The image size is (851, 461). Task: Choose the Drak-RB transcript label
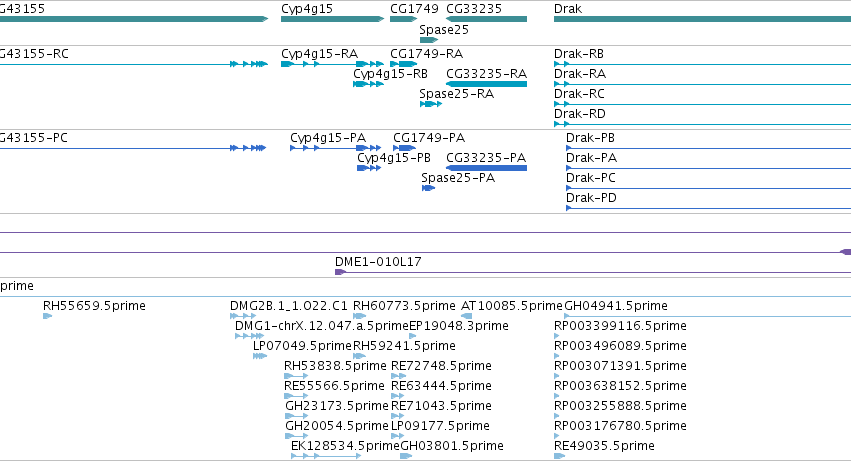(579, 54)
